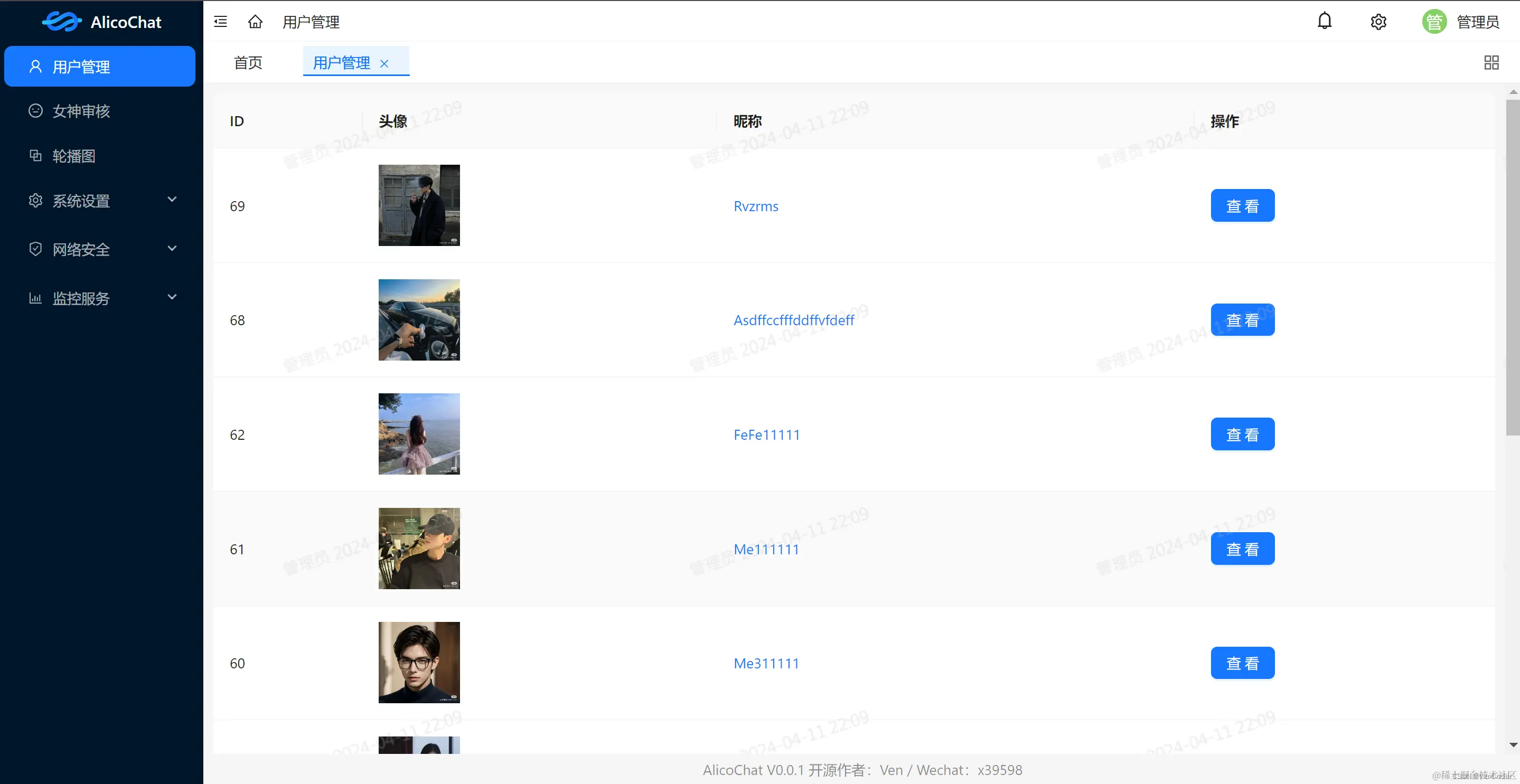Open the notification bell
This screenshot has width=1520, height=784.
coord(1324,21)
